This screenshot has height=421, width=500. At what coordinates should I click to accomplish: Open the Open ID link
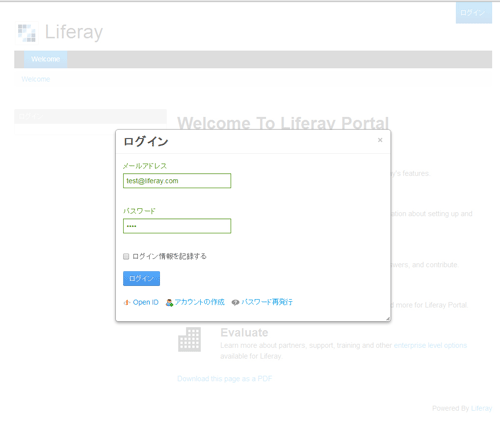coord(146,302)
